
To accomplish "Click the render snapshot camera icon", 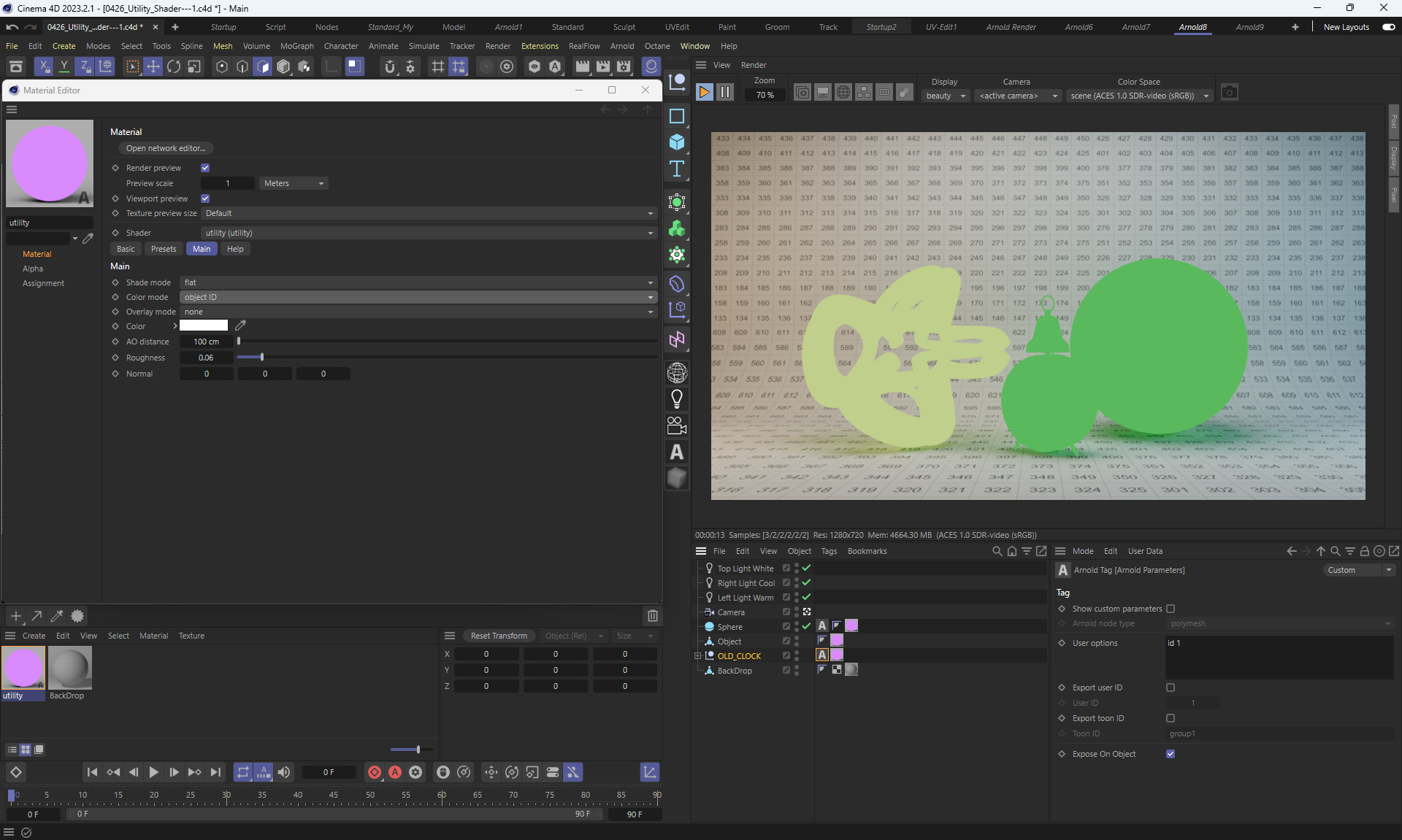I will 1230,93.
